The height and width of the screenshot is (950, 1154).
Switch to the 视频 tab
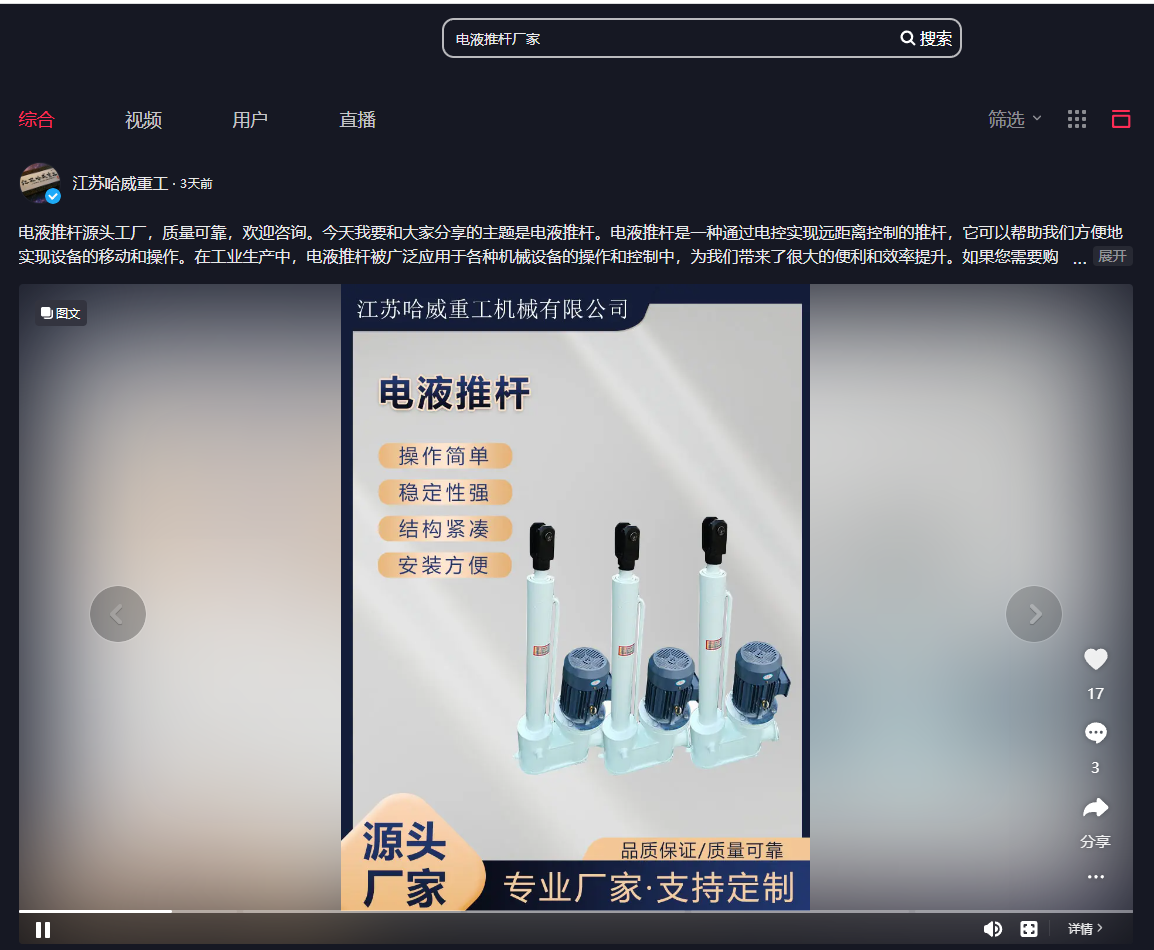(x=143, y=120)
